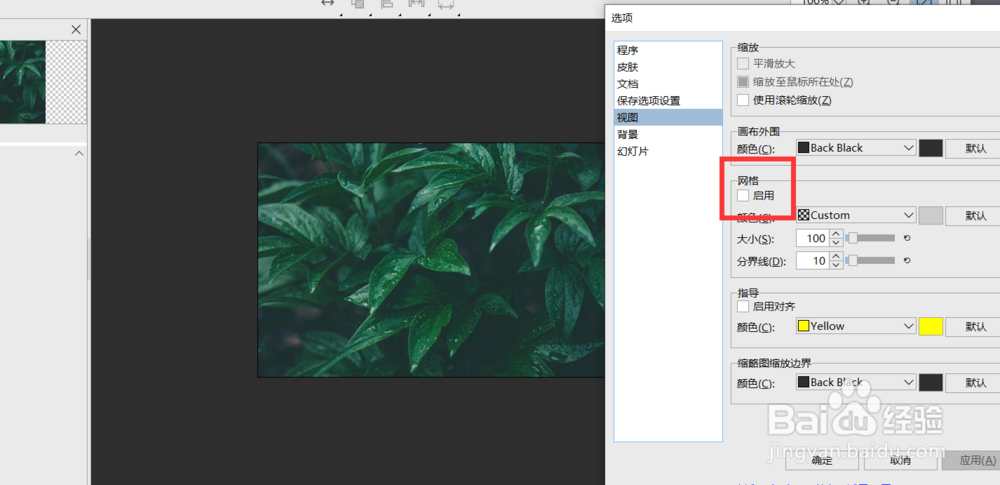The image size is (1000, 485).
Task: Open the thumbnail border color dropdown
Action: (856, 382)
